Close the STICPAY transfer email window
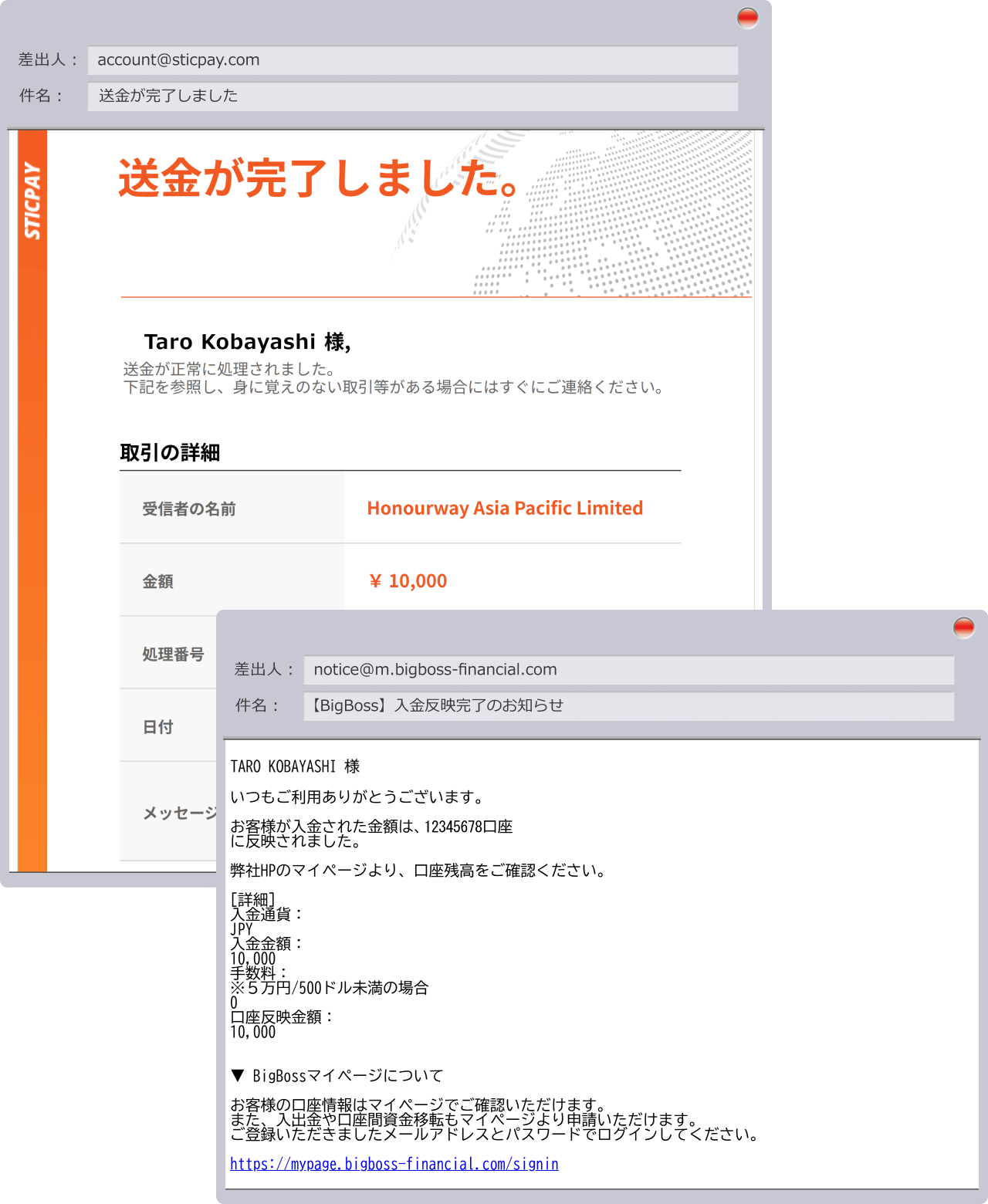This screenshot has height=1204, width=988. click(x=747, y=18)
